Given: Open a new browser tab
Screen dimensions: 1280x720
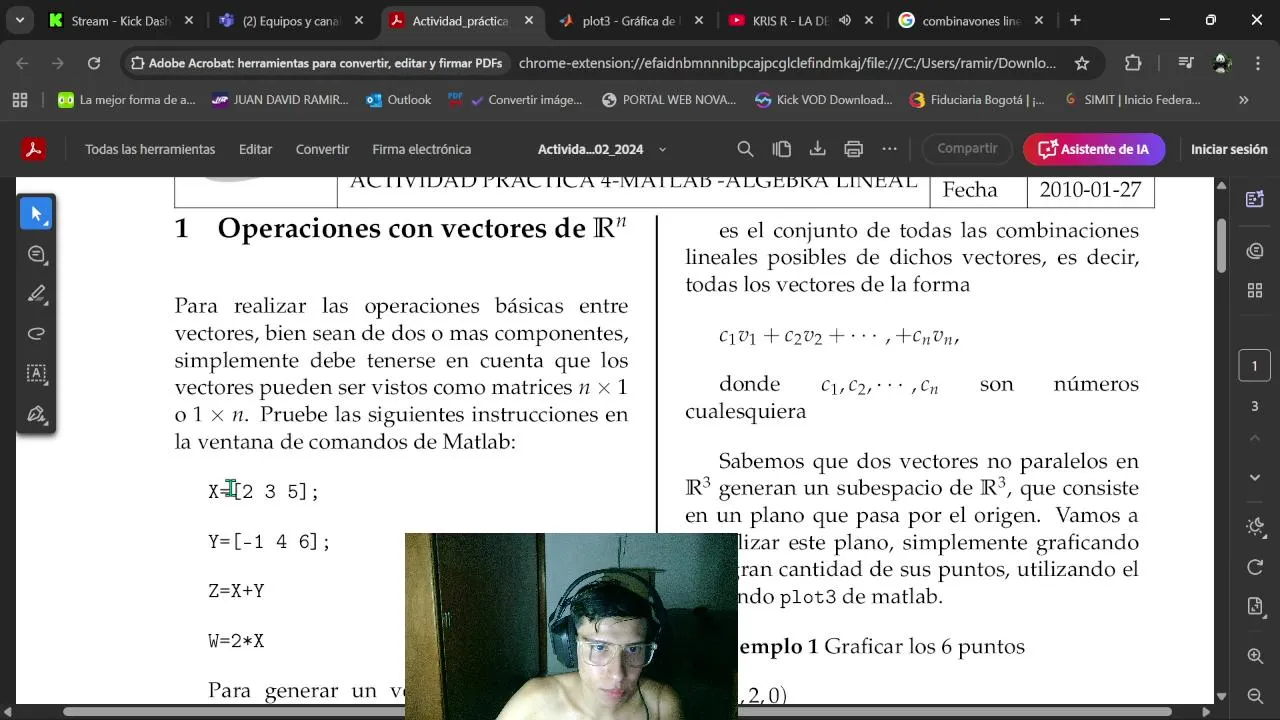Looking at the screenshot, I should pyautogui.click(x=1075, y=20).
